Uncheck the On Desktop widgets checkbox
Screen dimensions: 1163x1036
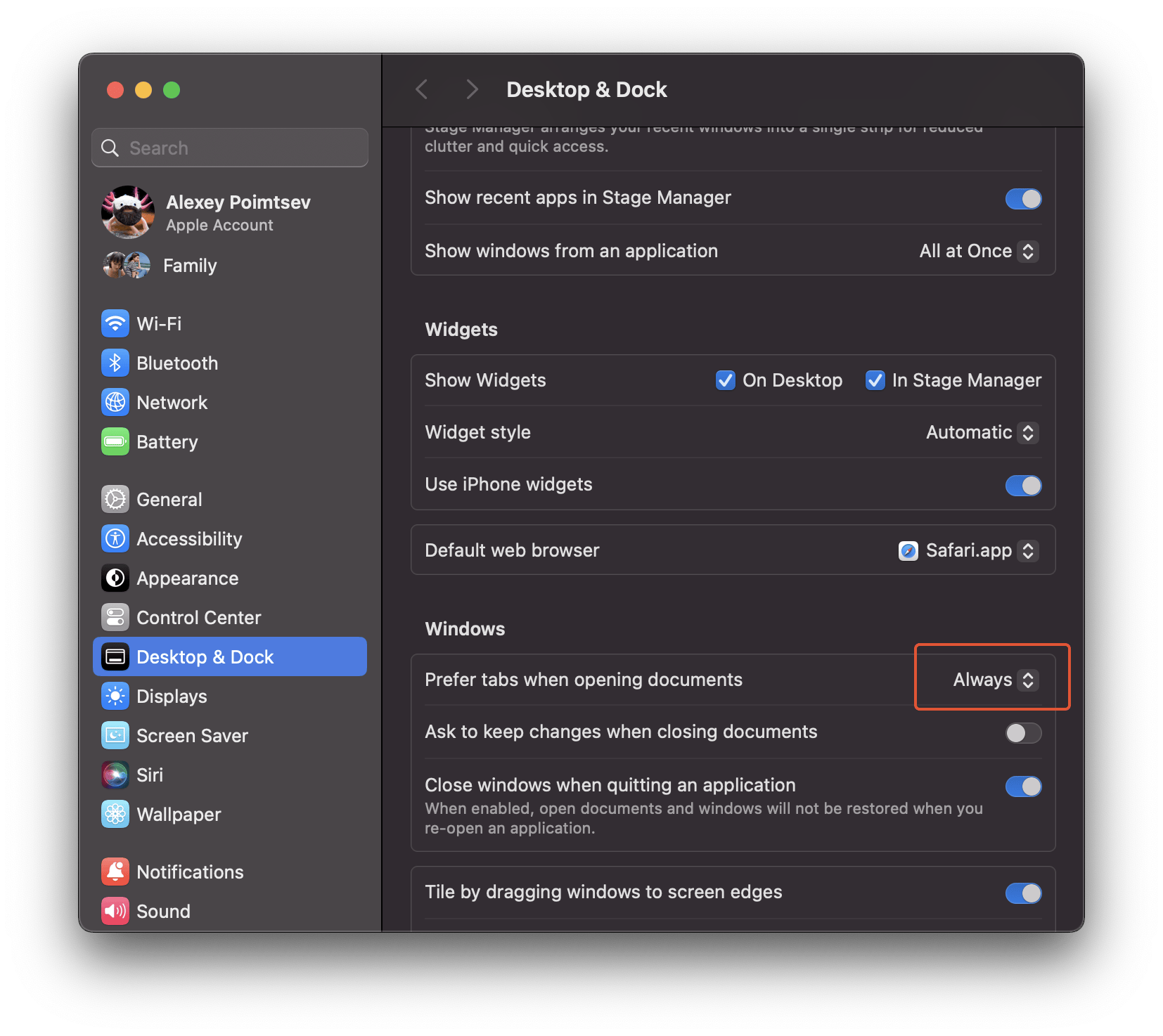725,380
